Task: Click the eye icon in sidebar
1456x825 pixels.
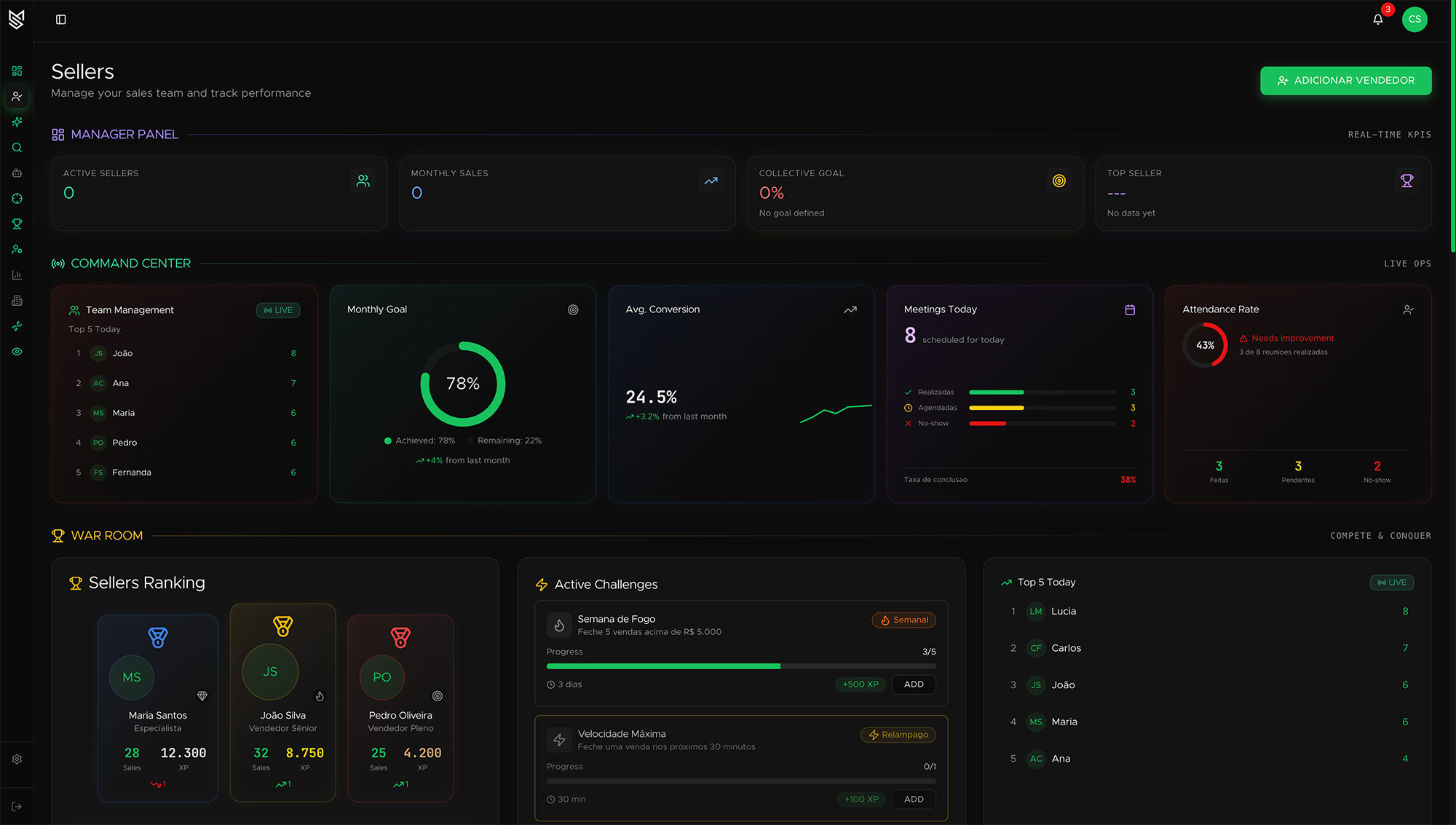Action: pos(17,352)
